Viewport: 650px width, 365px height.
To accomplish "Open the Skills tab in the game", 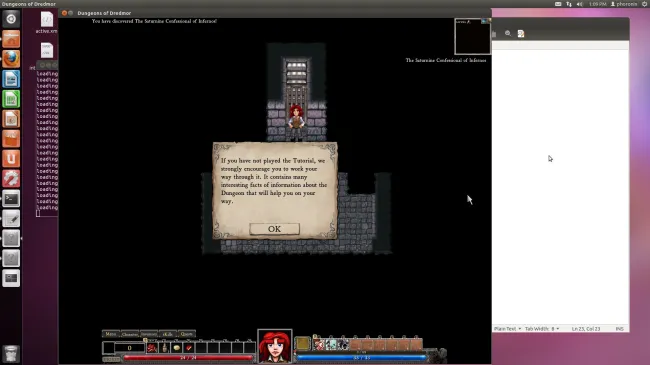I will 167,334.
